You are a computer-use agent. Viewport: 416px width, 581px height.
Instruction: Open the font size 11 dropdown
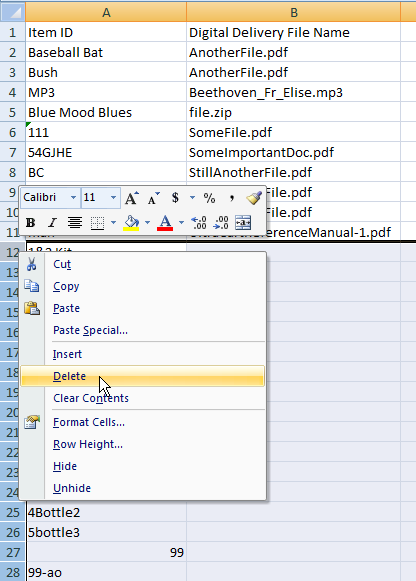pos(113,197)
